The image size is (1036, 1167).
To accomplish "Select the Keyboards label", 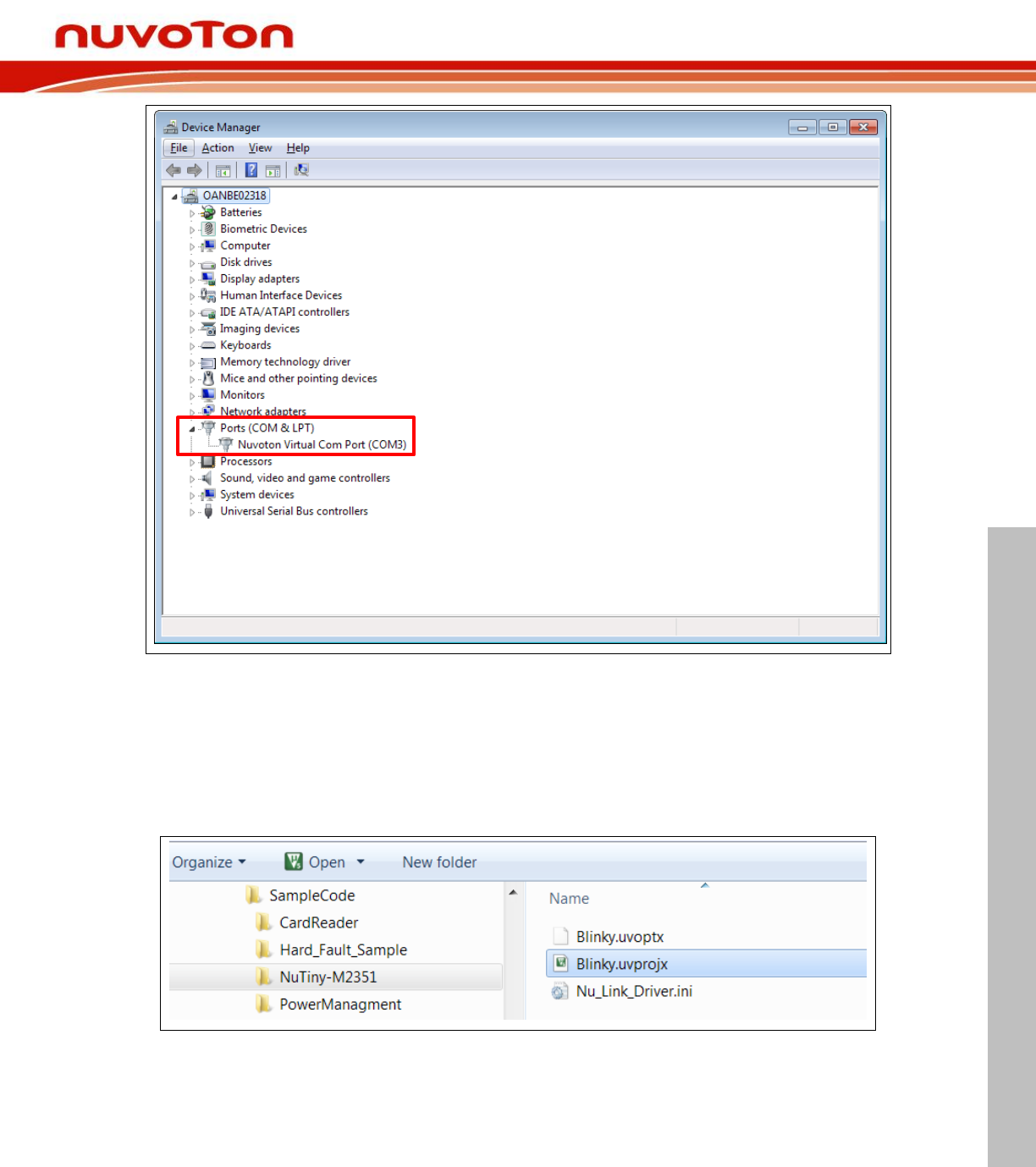I will (x=245, y=345).
